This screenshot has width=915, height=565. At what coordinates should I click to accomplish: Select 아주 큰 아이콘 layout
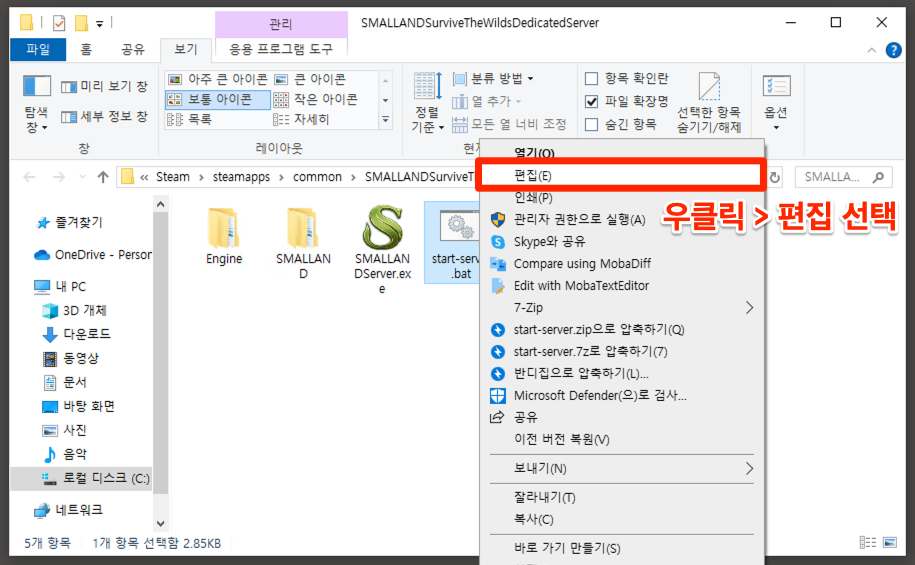click(x=218, y=79)
